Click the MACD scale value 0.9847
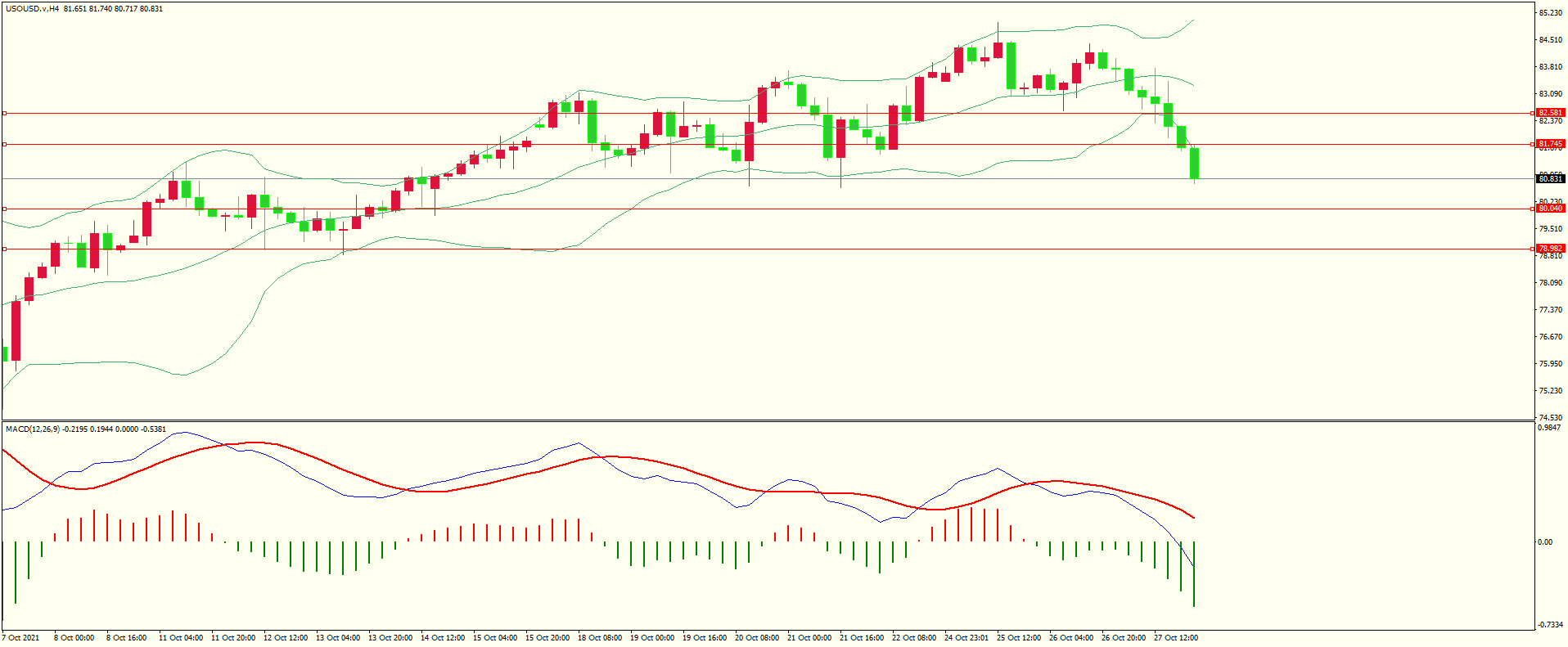This screenshot has height=647, width=1568. (x=1549, y=428)
